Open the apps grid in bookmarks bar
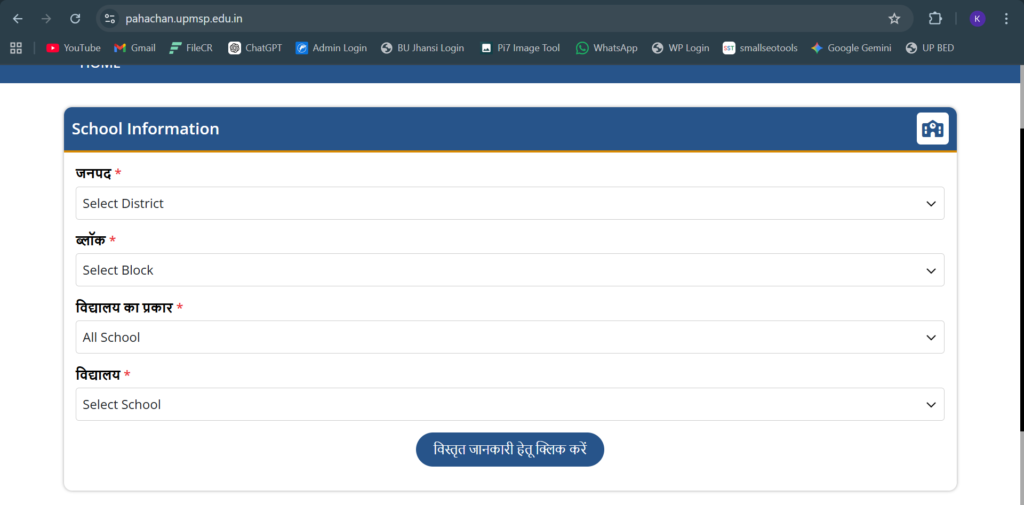 16,48
